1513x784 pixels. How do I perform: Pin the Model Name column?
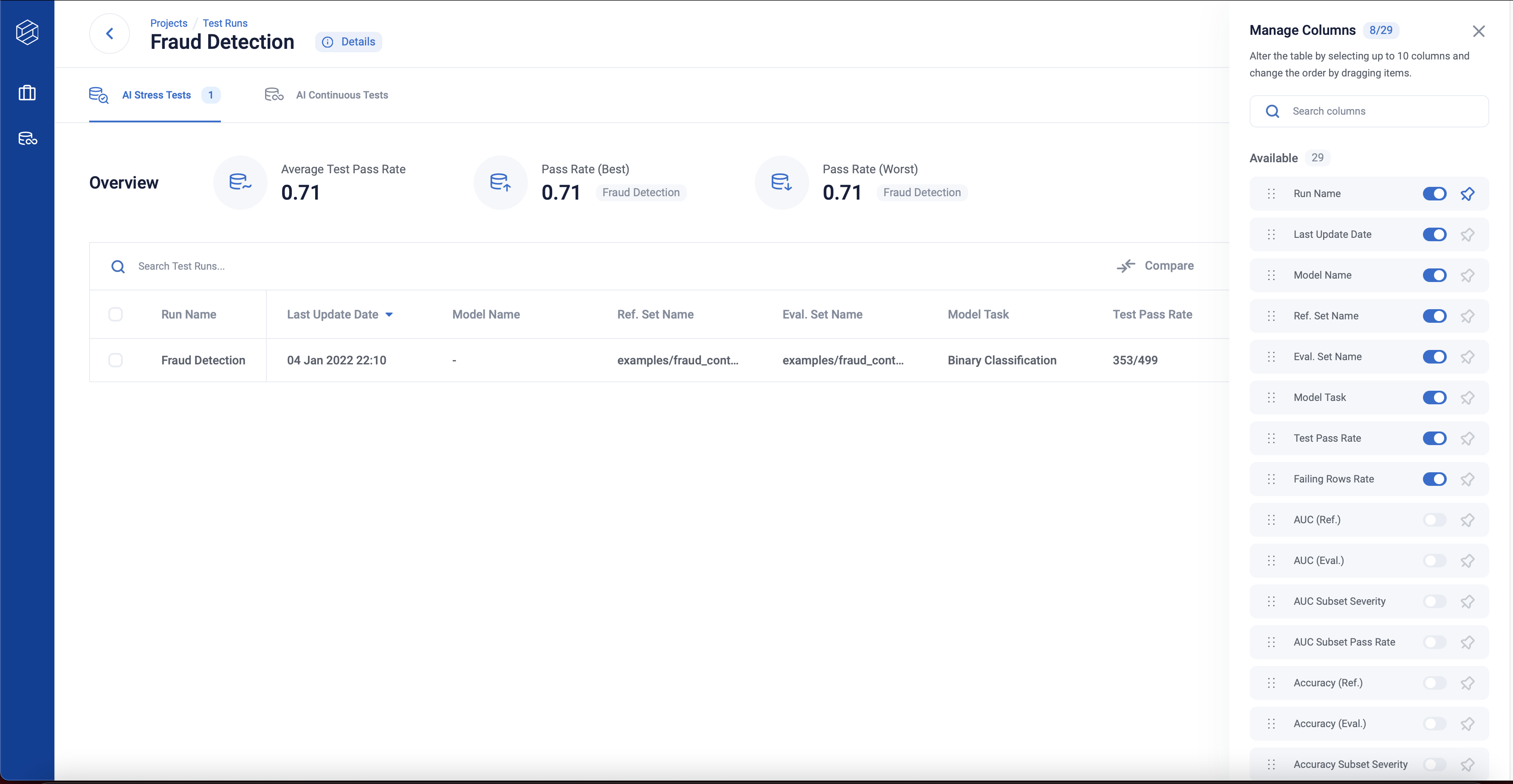coord(1467,276)
